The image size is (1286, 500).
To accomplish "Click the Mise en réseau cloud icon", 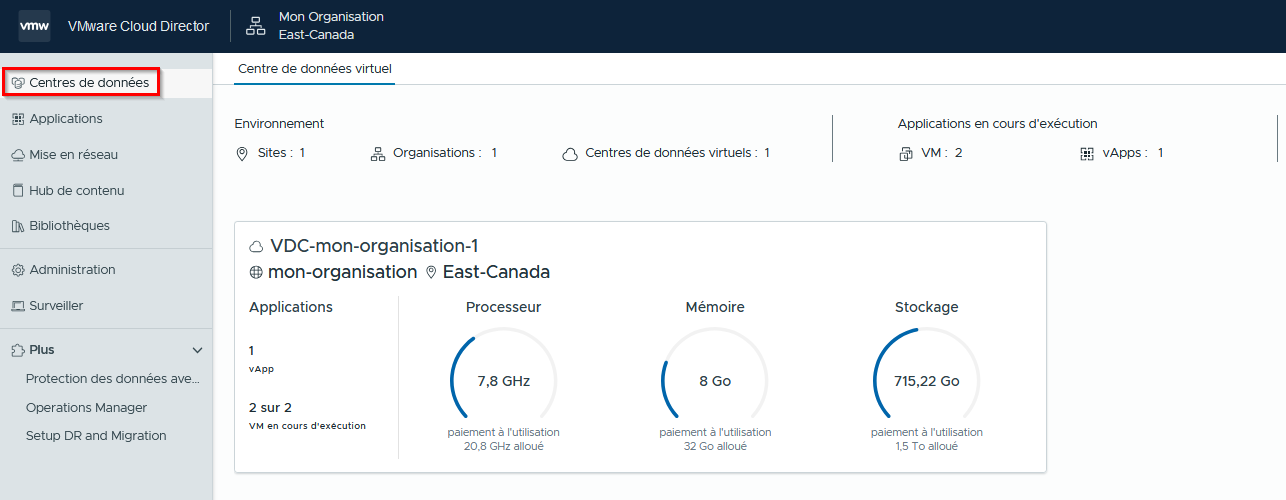I will click(18, 155).
